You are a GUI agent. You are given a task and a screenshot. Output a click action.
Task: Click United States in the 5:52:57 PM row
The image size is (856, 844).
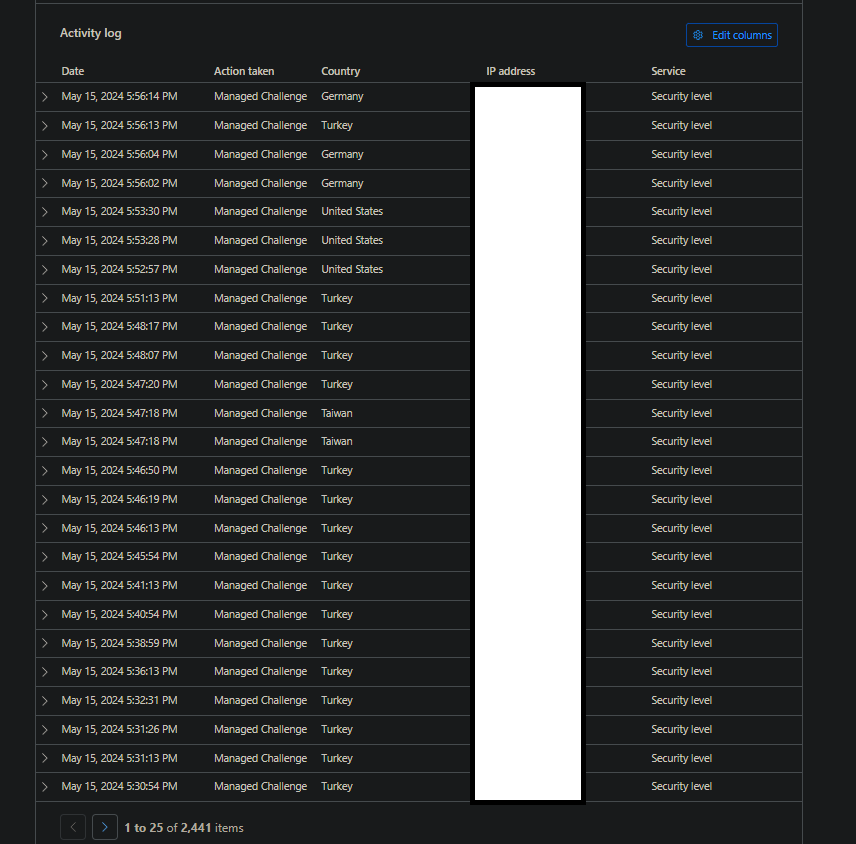352,269
